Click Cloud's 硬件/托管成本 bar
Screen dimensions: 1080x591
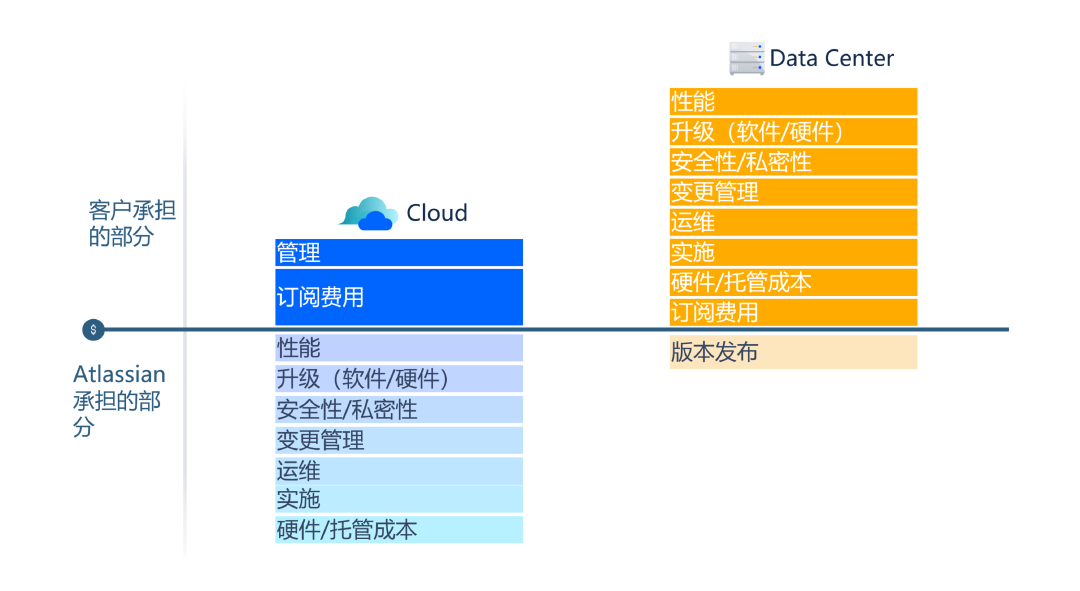point(399,530)
